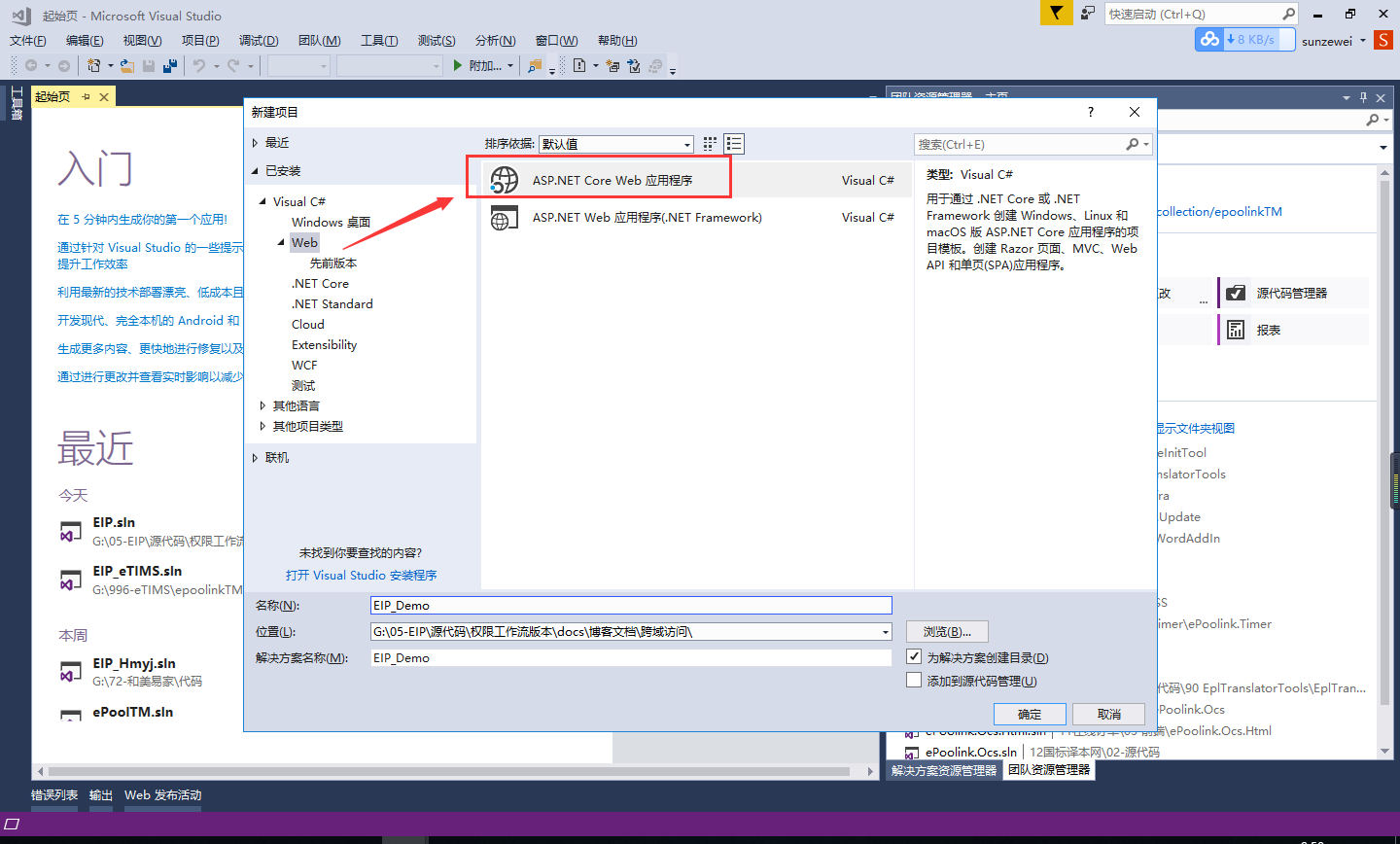Open the 位置 path dropdown arrow
The image size is (1400, 844).
885,632
